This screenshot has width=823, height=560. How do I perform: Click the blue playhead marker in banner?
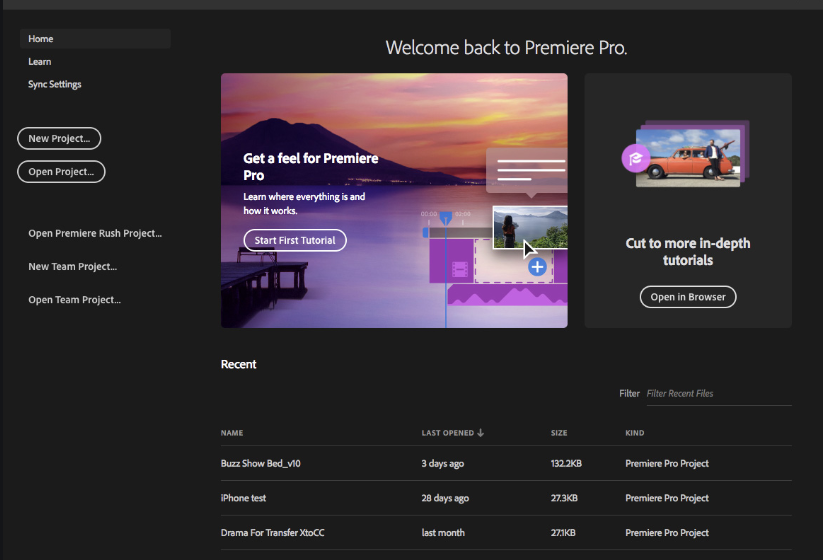446,218
